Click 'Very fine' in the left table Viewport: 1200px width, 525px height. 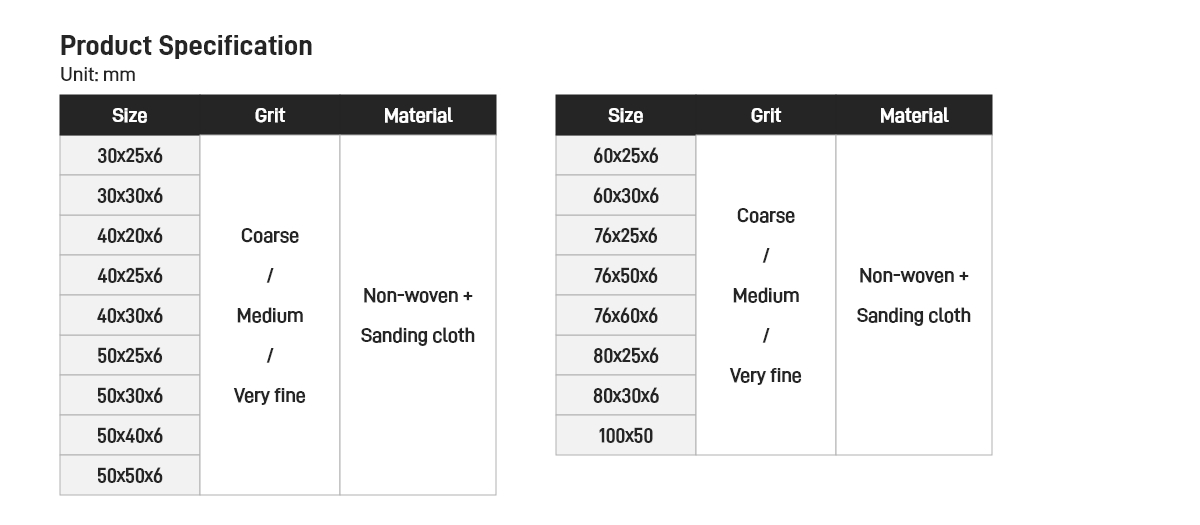(269, 396)
